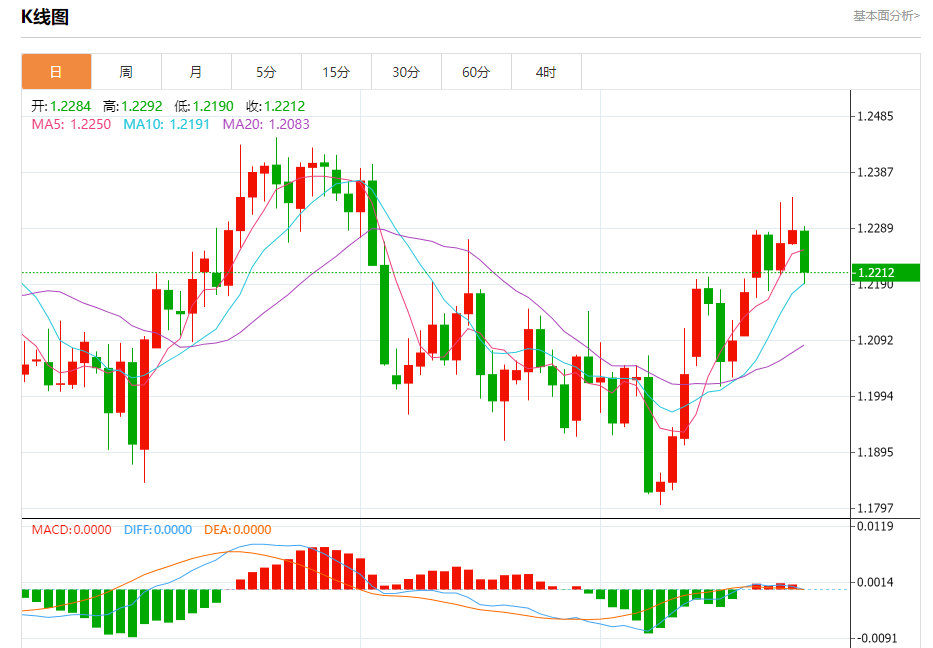The height and width of the screenshot is (648, 933).
Task: Click the 1.2485 price axis label
Action: (x=875, y=116)
